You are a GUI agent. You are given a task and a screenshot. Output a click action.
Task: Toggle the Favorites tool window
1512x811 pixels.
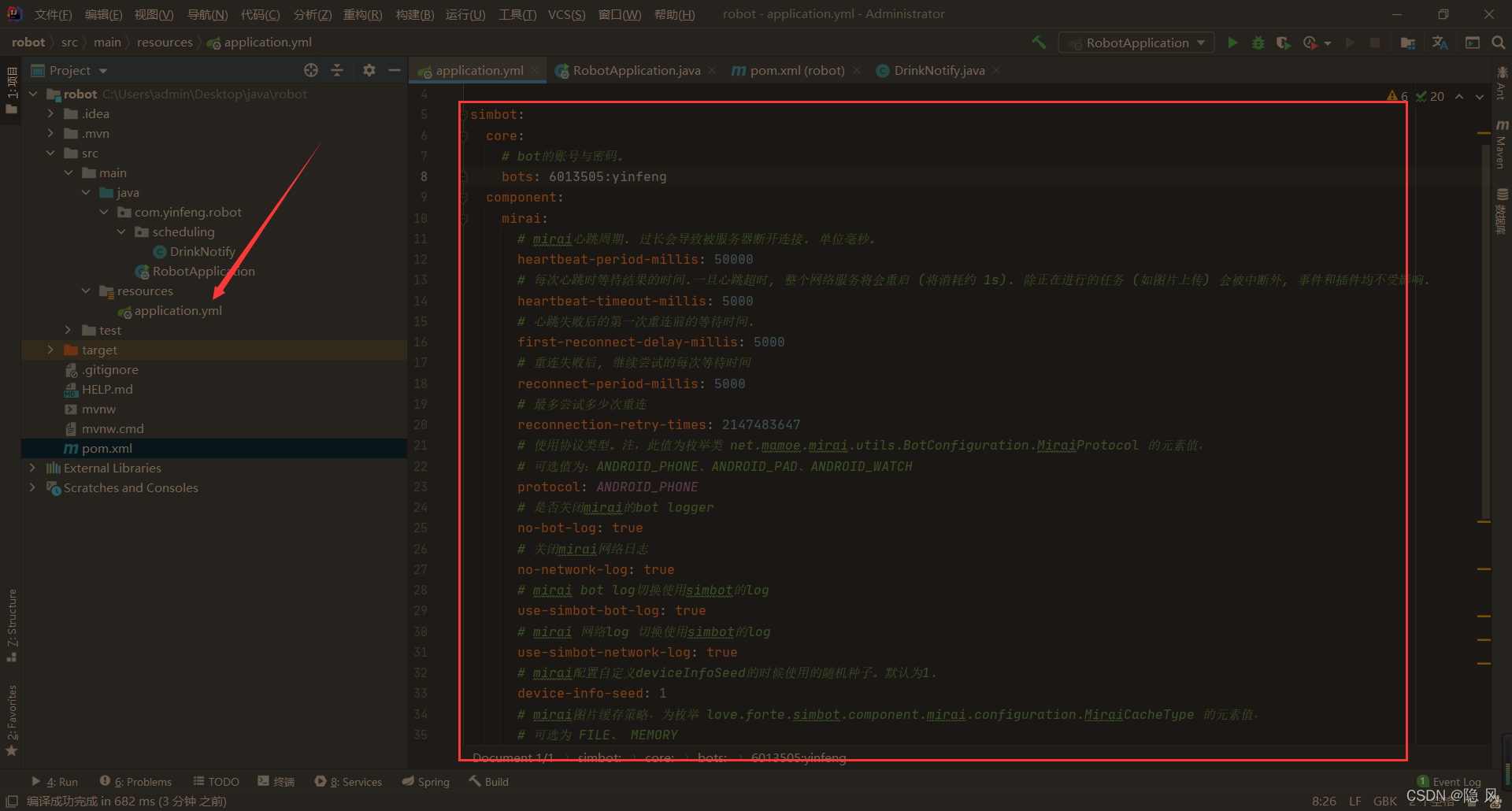12,720
